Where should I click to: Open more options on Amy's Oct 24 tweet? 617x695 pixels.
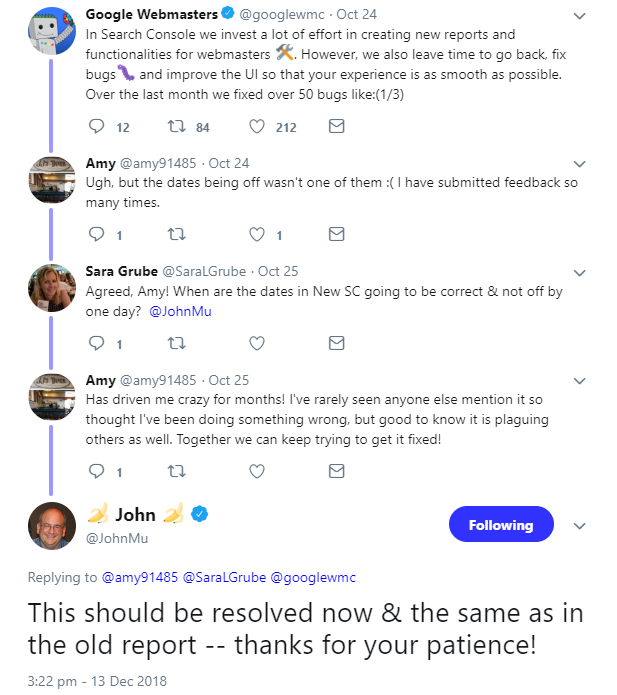click(x=581, y=163)
